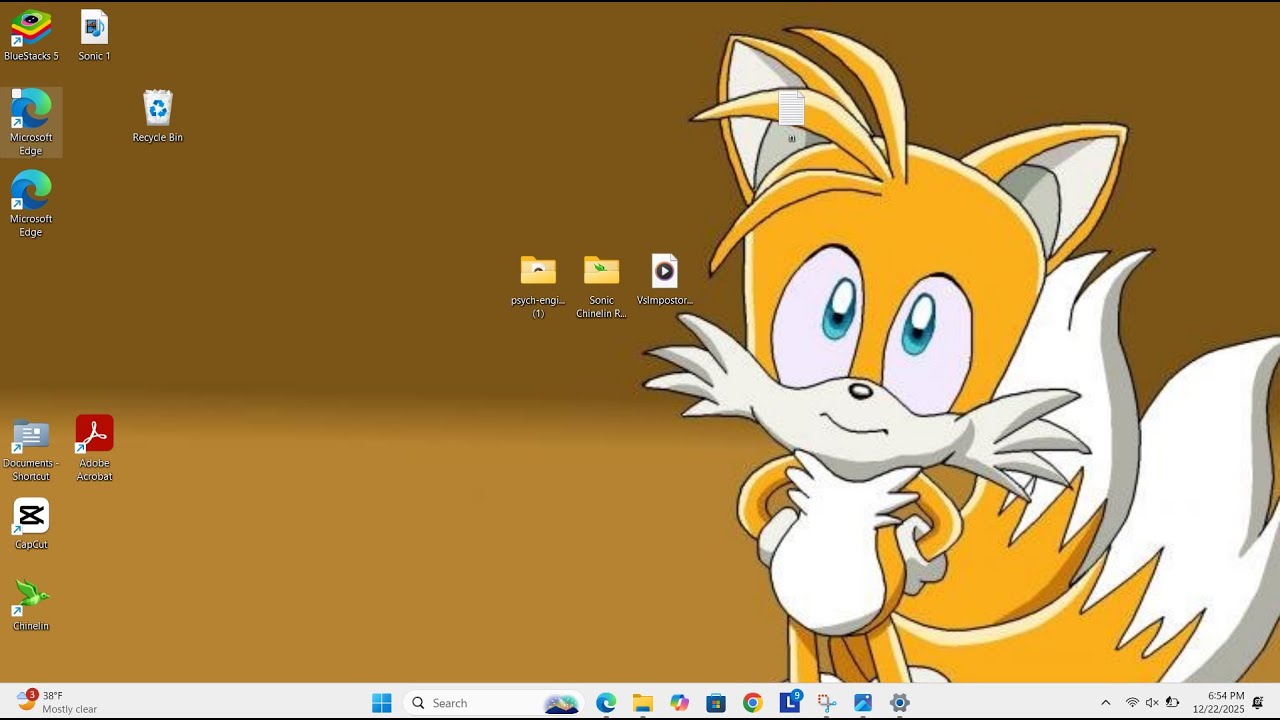Open the search highlight image in Search box

coord(561,703)
